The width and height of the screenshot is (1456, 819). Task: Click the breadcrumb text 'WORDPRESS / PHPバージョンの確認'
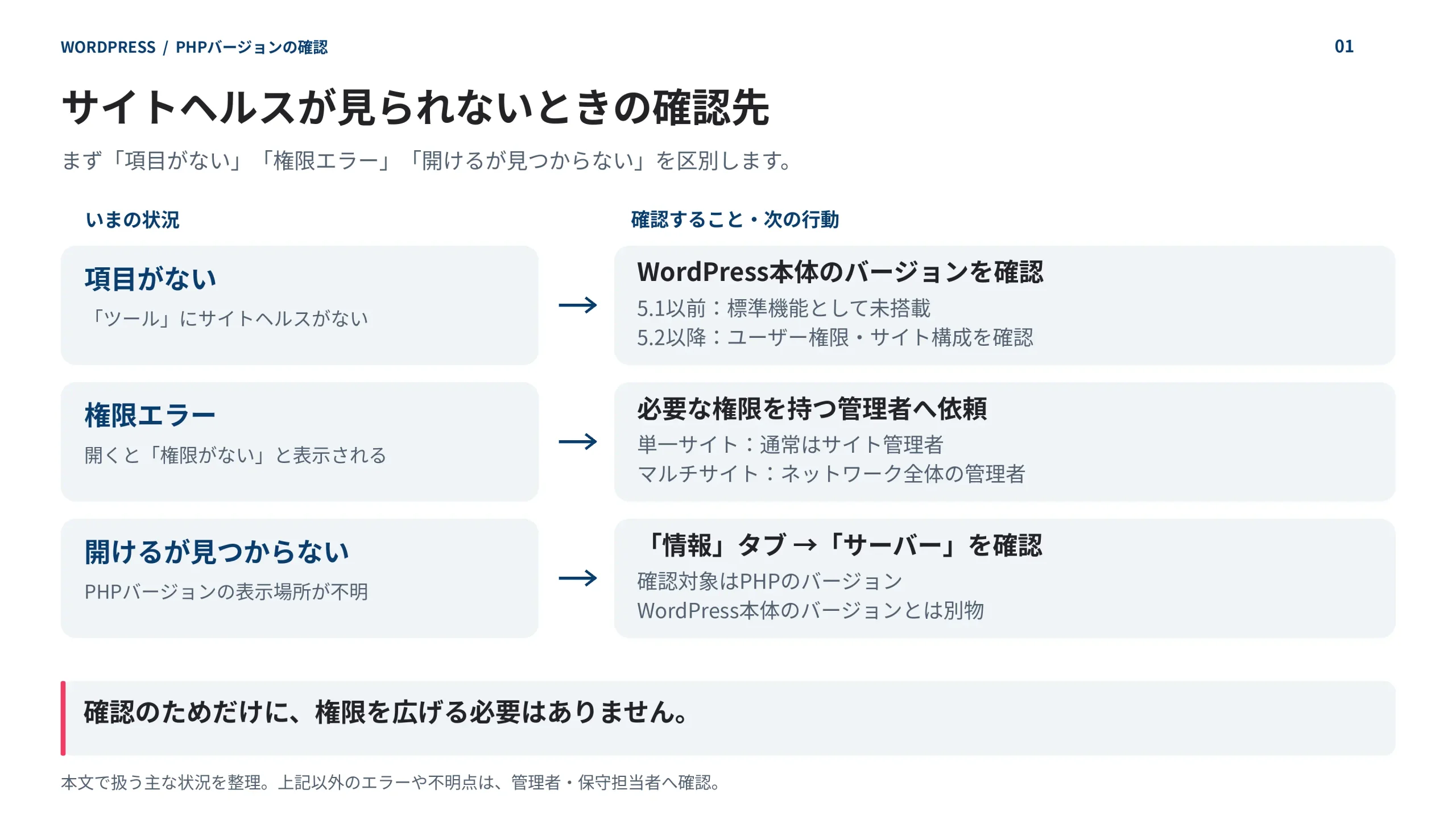click(194, 47)
